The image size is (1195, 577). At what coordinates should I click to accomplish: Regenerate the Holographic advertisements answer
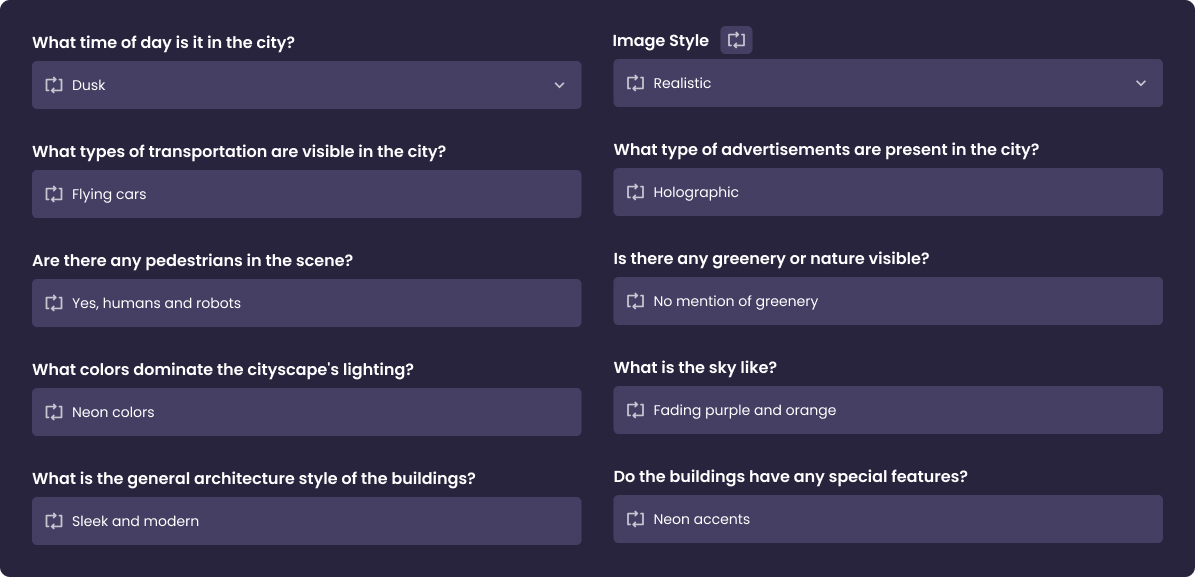(x=635, y=192)
